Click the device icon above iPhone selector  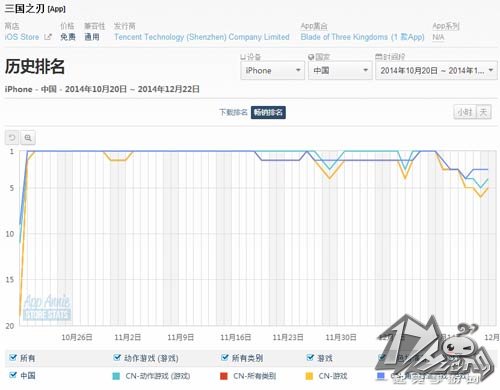click(243, 57)
